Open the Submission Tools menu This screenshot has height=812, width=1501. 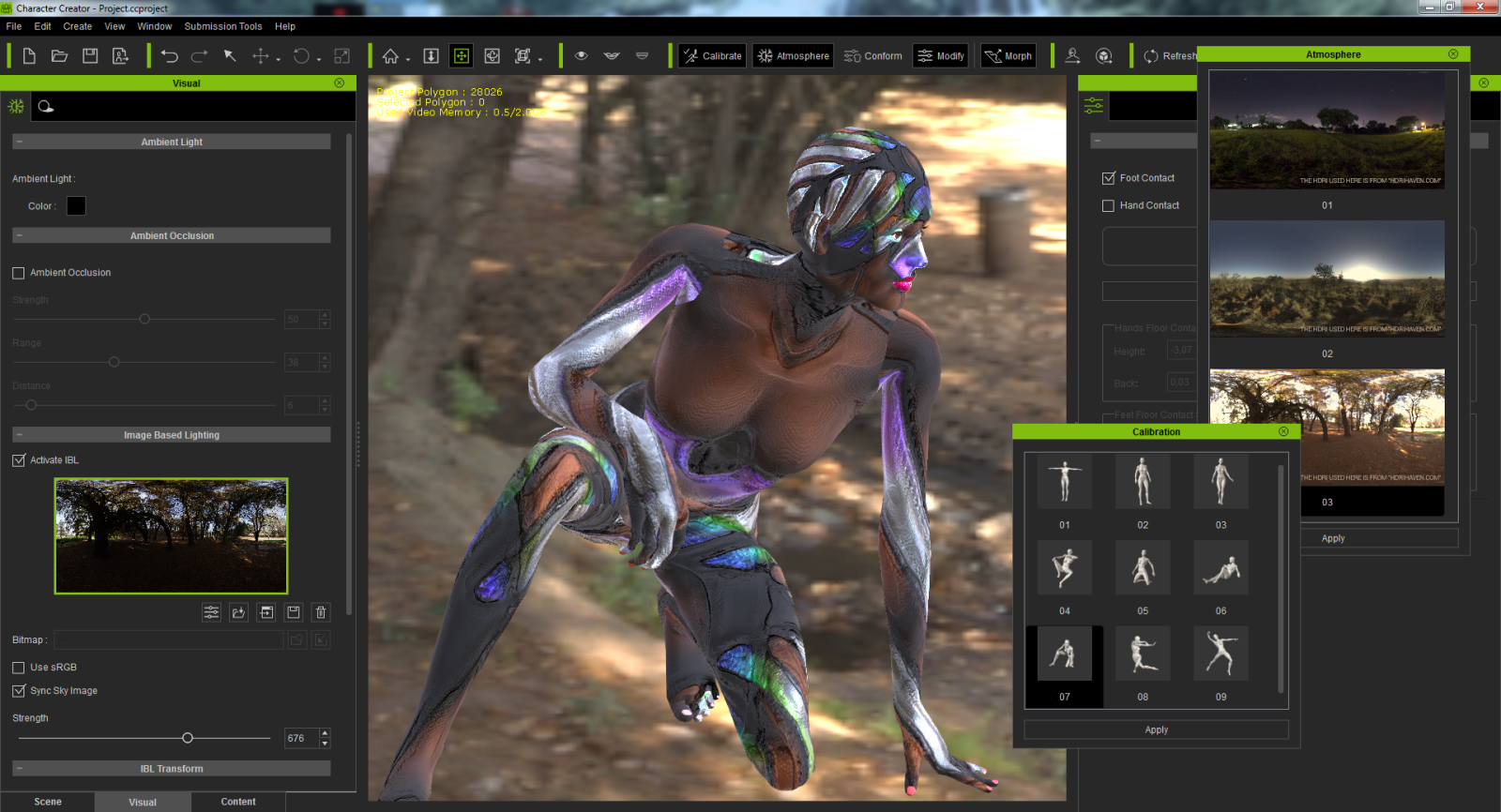point(223,26)
